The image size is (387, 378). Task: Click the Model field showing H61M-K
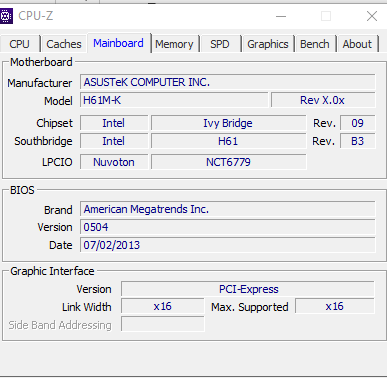coord(174,100)
